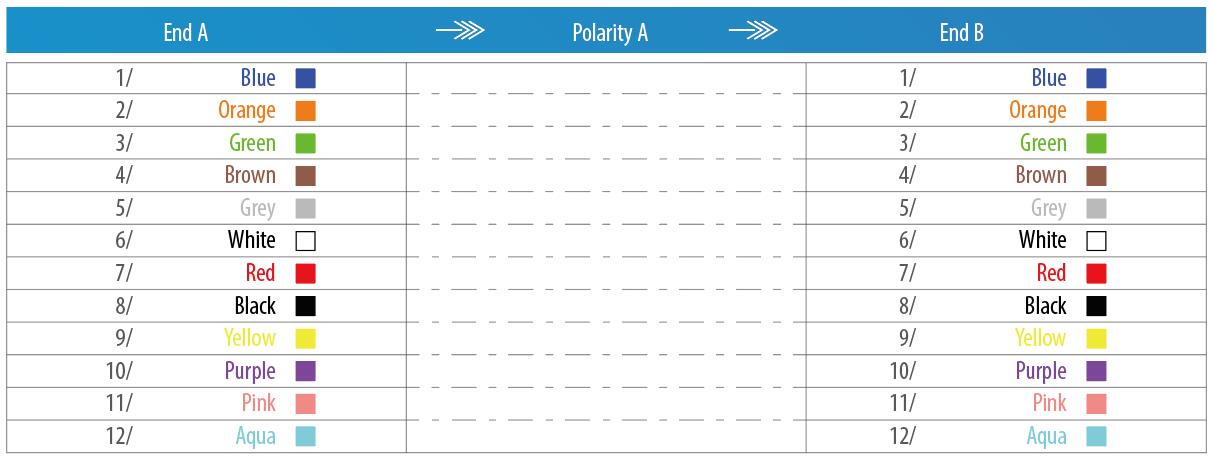Pick the green swatch in End A column

click(x=306, y=143)
